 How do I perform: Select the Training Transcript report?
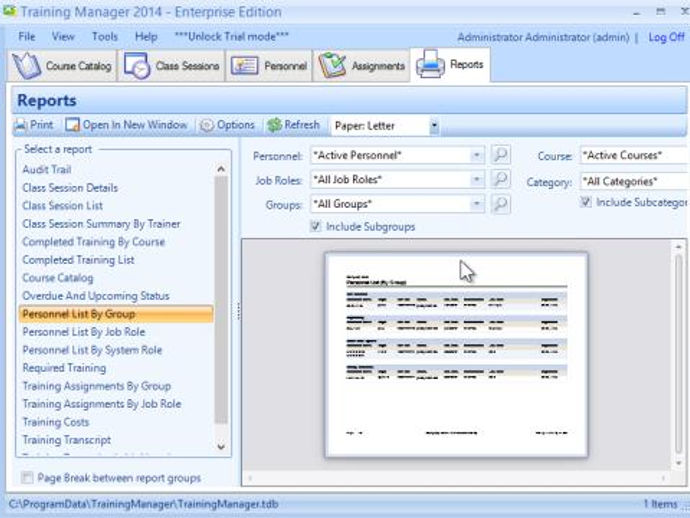(66, 440)
